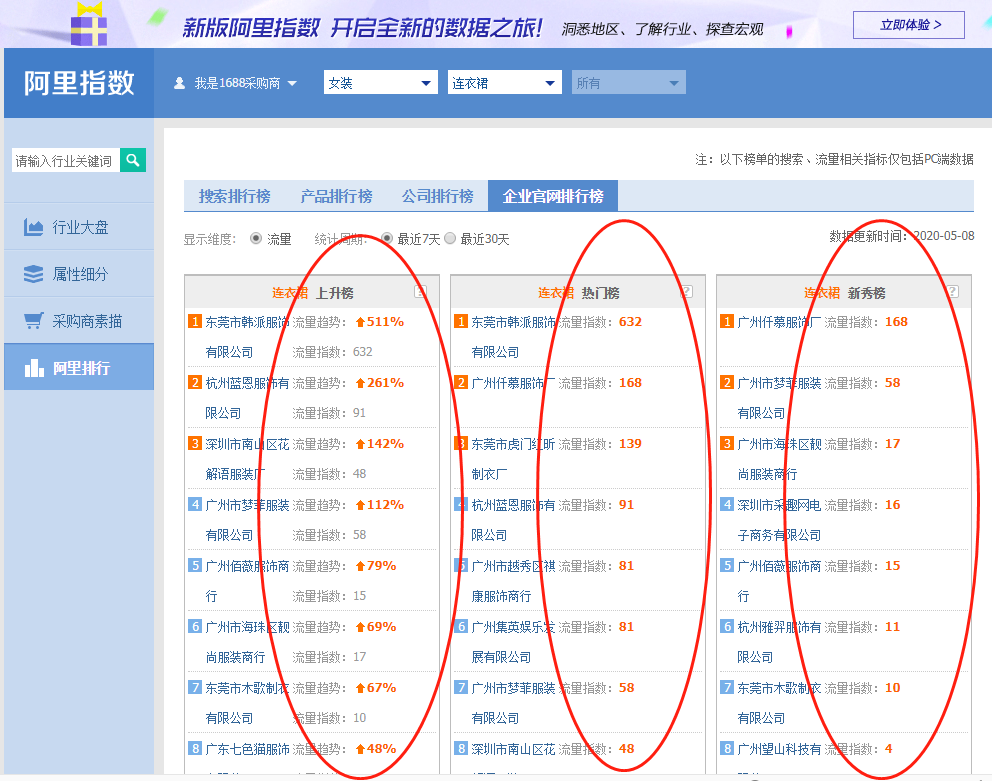Open 深圳市采趣网电子商务有限公司 in 新秀榜
992x781 pixels.
click(779, 520)
